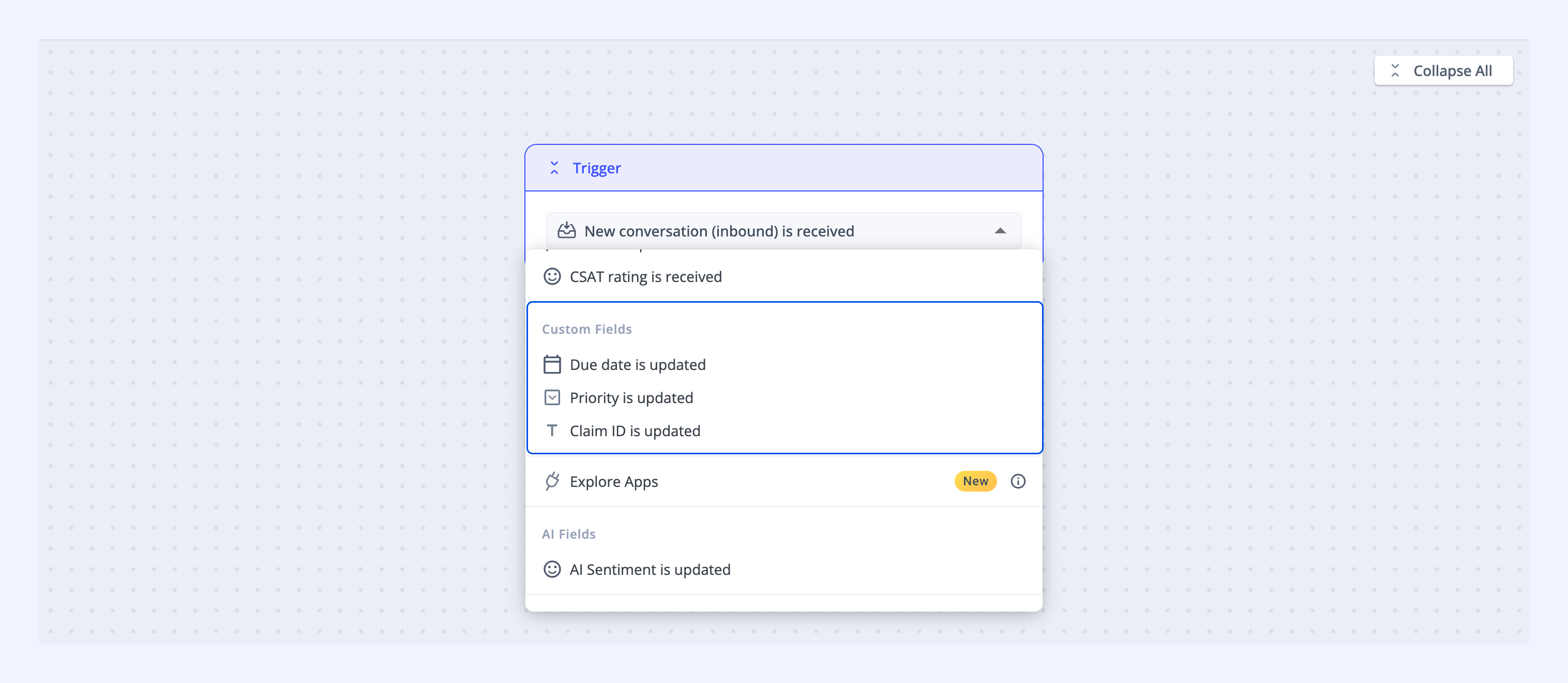
Task: Click the calendar icon for Due date
Action: click(x=552, y=364)
